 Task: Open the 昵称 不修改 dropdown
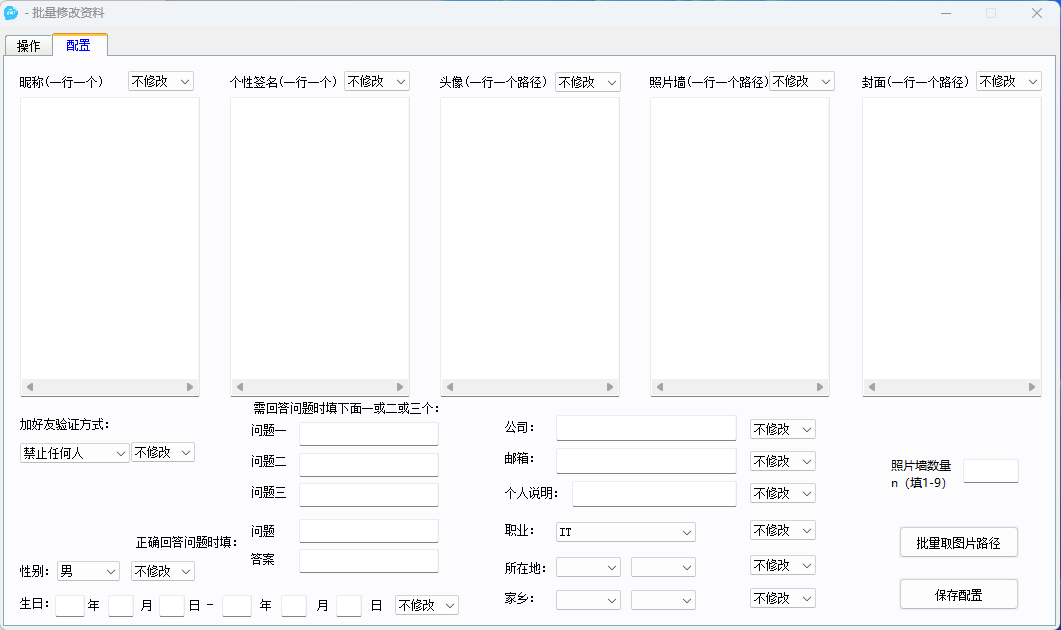pyautogui.click(x=160, y=81)
